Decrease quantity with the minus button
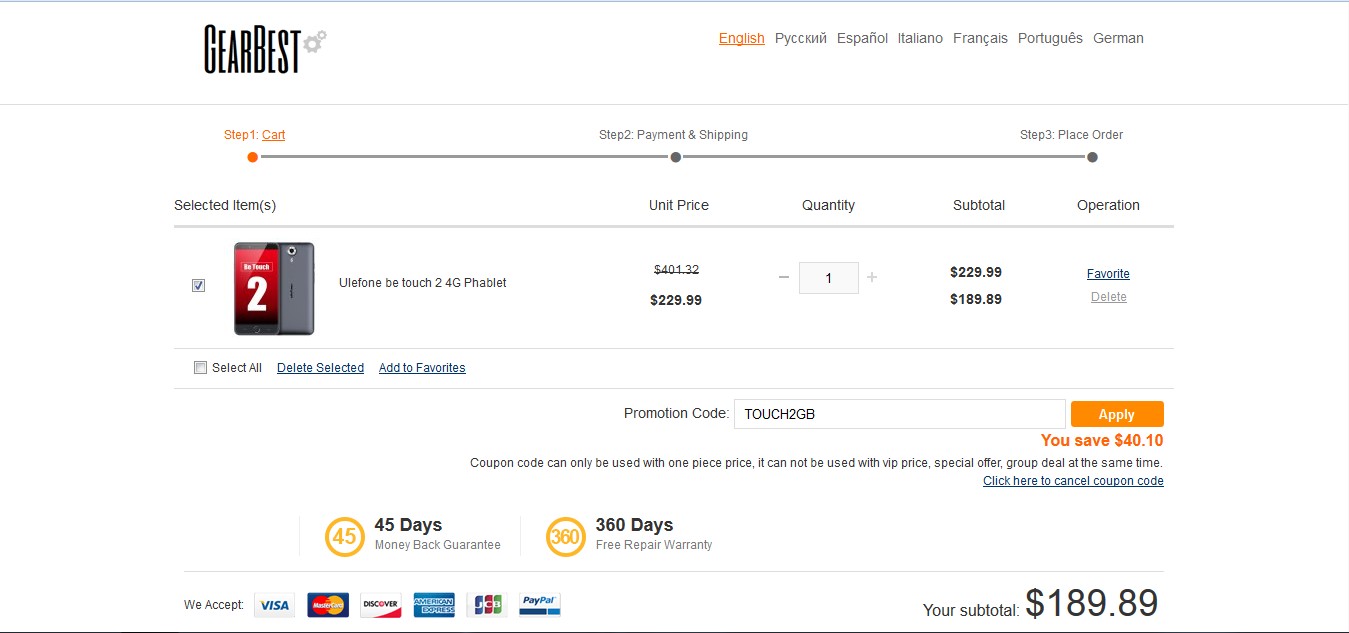 pyautogui.click(x=784, y=277)
